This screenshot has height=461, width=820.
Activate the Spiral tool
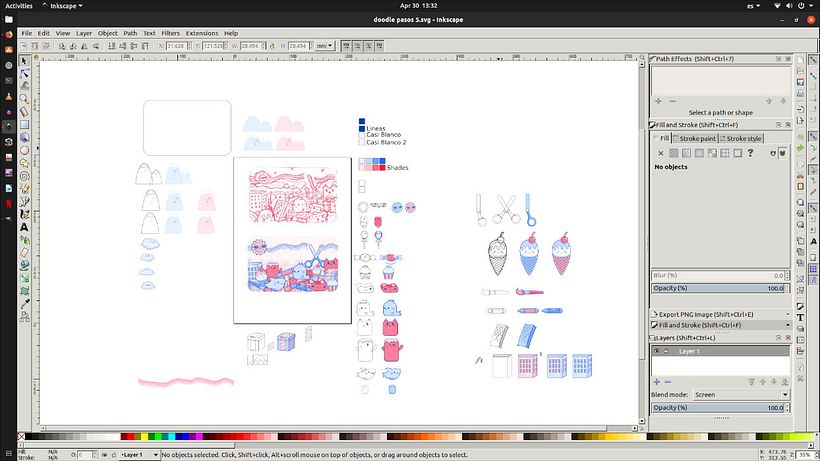(24, 176)
